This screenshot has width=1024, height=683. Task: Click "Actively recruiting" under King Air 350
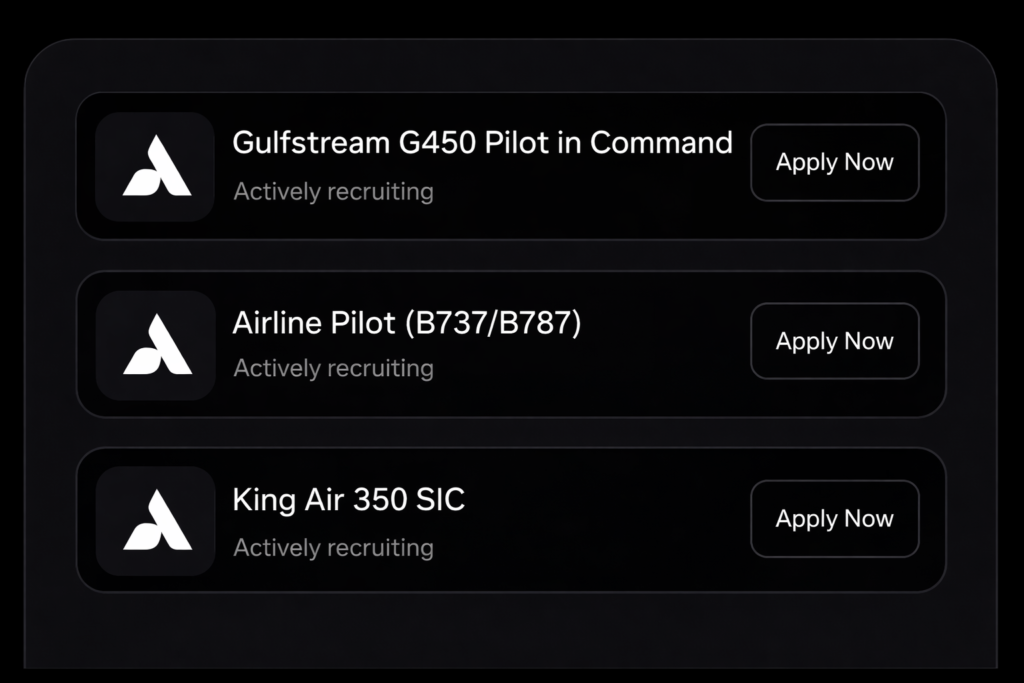(x=333, y=548)
